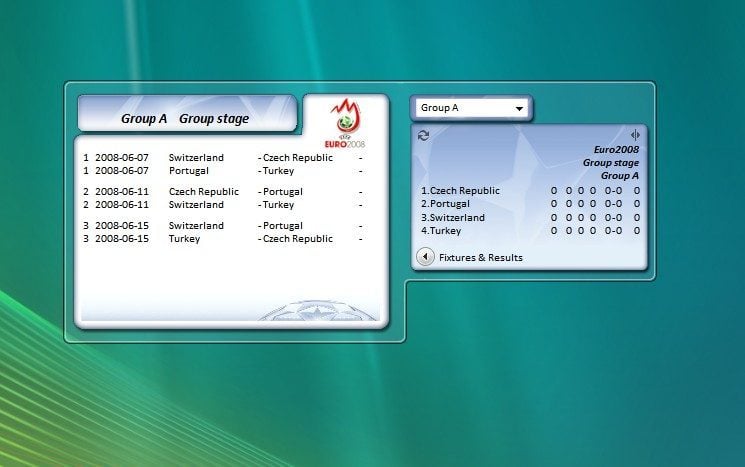The image size is (745, 467).
Task: Click the Euro2008 title in standings panel
Action: pos(615,149)
